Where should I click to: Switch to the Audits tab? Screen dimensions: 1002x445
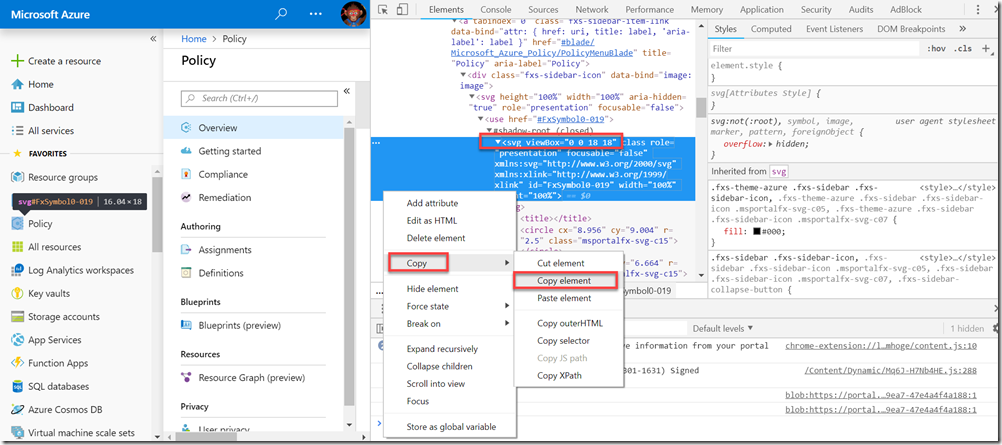click(861, 10)
